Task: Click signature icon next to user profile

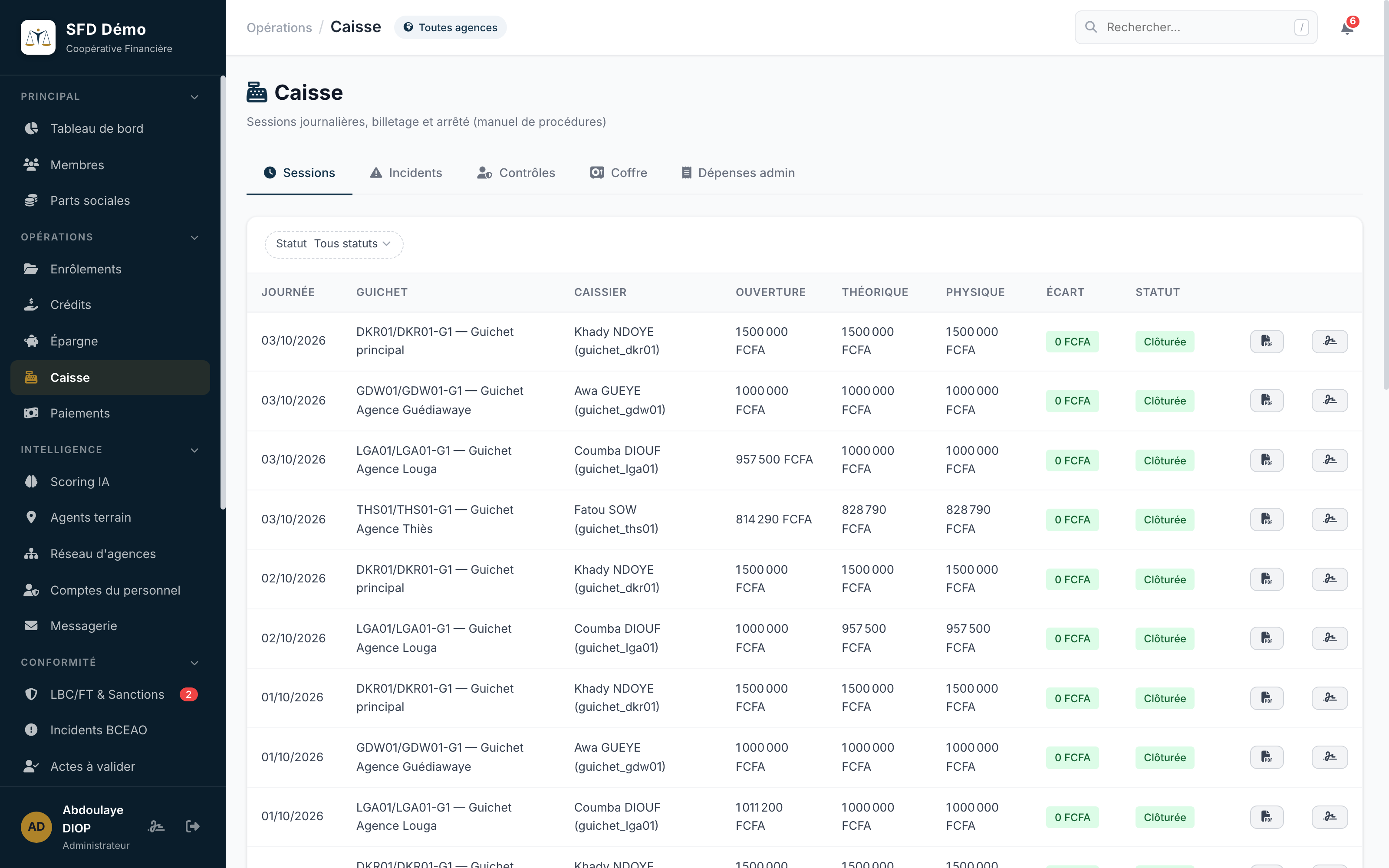Action: (x=156, y=826)
